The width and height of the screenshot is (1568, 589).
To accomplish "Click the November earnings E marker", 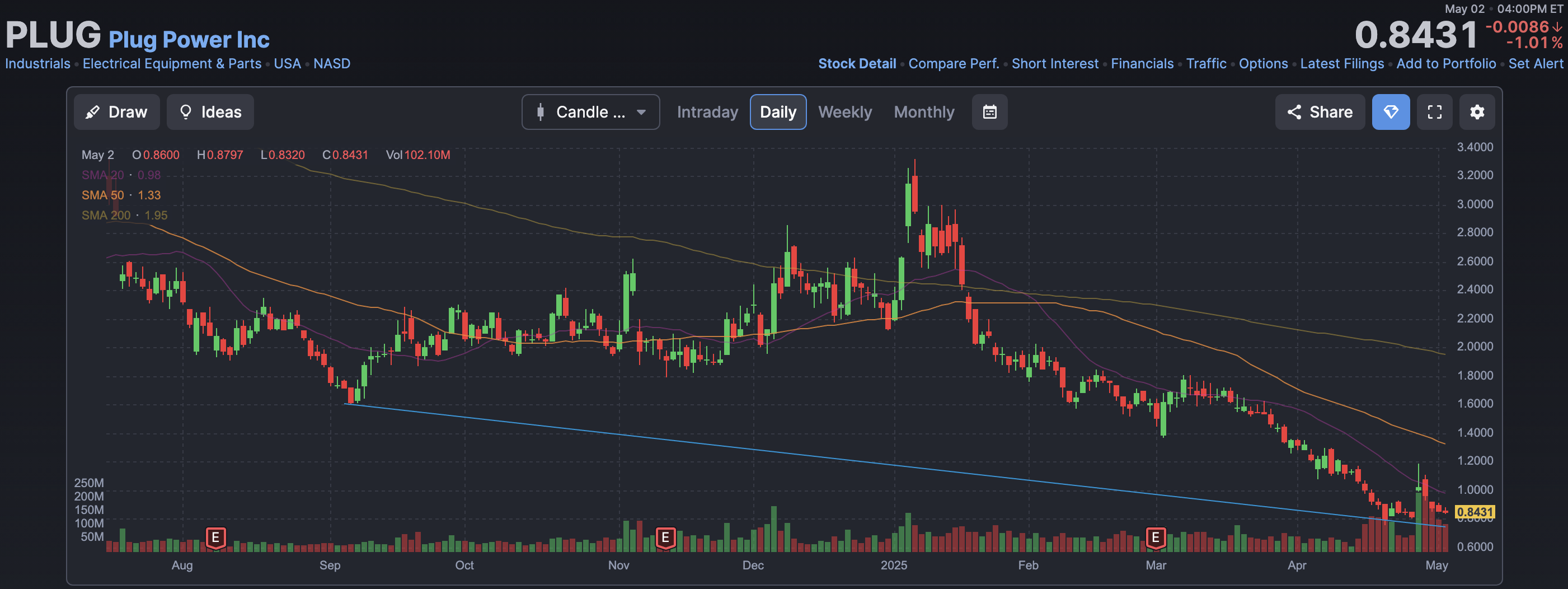I will [665, 538].
